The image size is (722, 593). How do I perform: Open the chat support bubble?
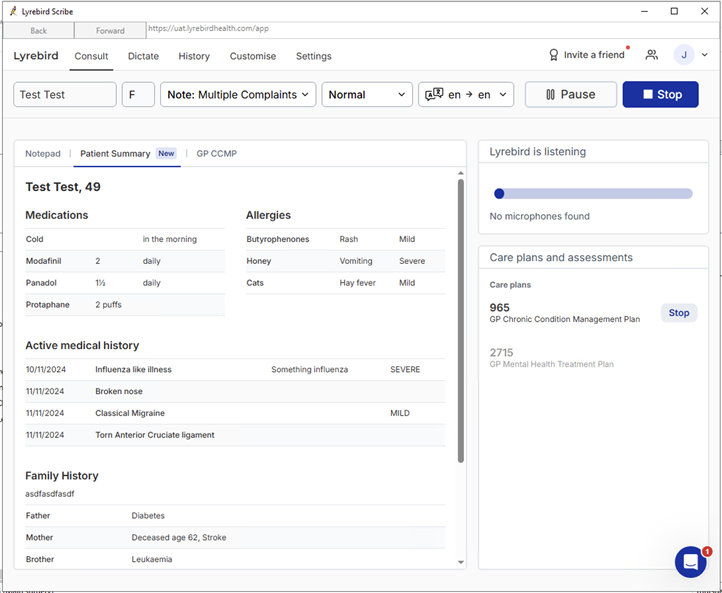tap(691, 562)
